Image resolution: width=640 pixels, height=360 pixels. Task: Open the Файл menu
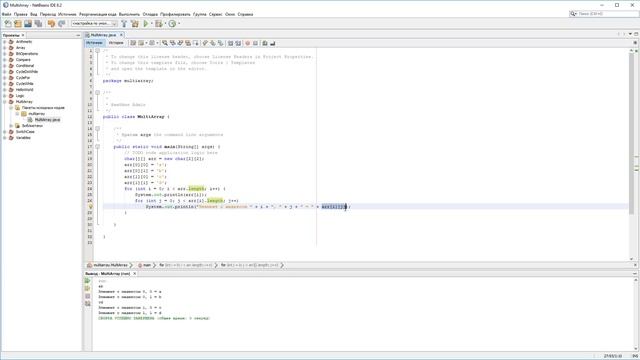coord(7,14)
